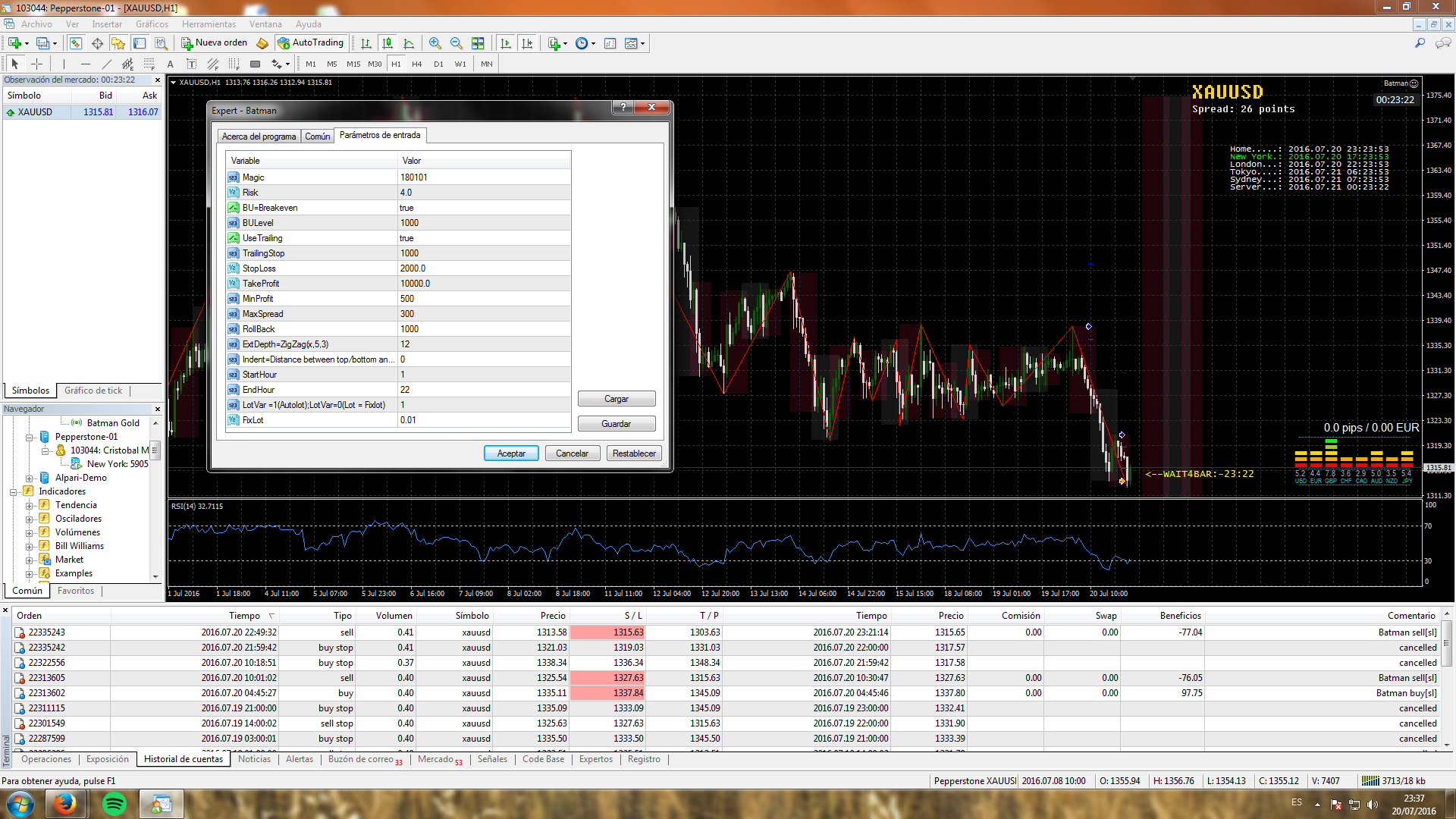Select the draw trendline tool
Image resolution: width=1456 pixels, height=819 pixels.
tap(107, 64)
